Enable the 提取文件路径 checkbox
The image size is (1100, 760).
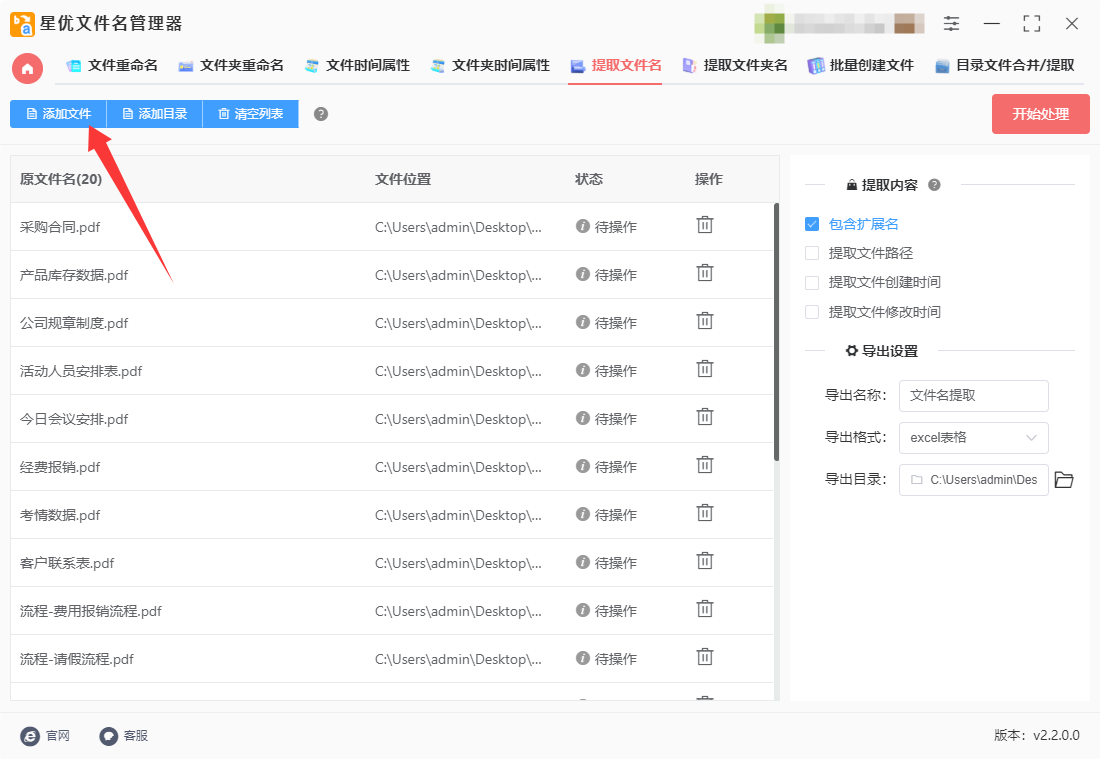[812, 253]
